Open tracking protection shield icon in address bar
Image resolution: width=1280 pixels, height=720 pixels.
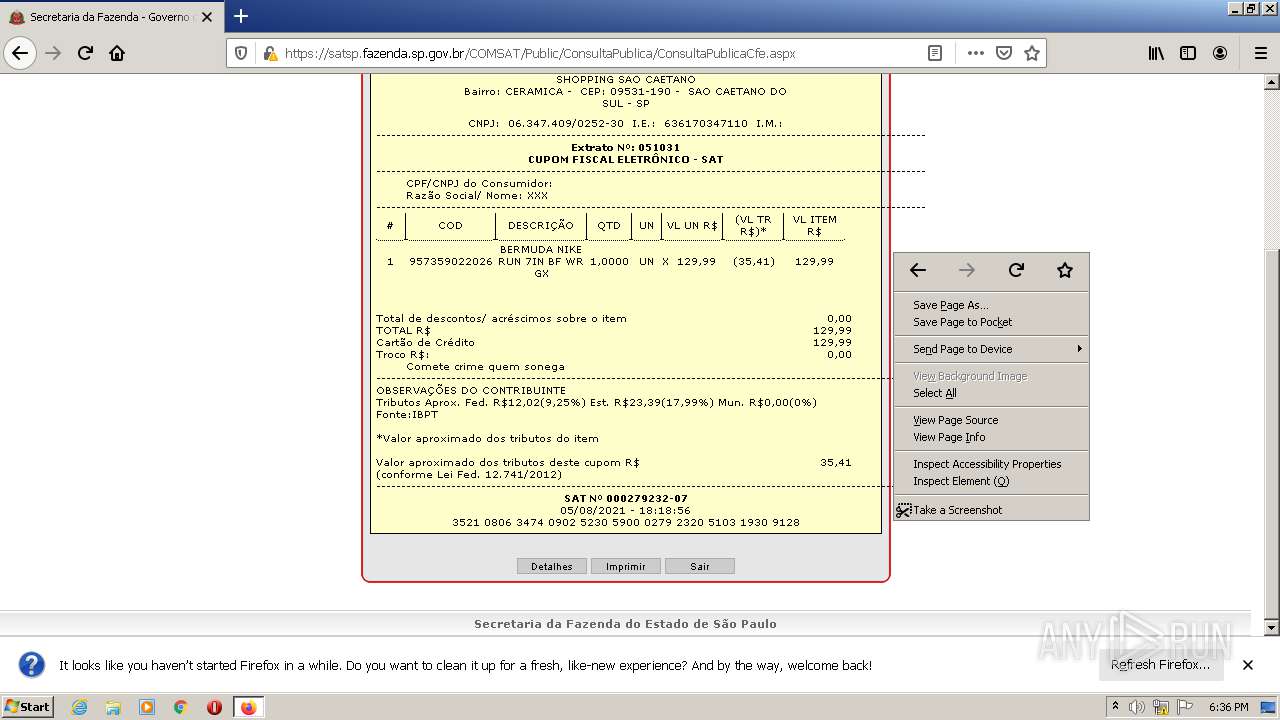coord(241,53)
